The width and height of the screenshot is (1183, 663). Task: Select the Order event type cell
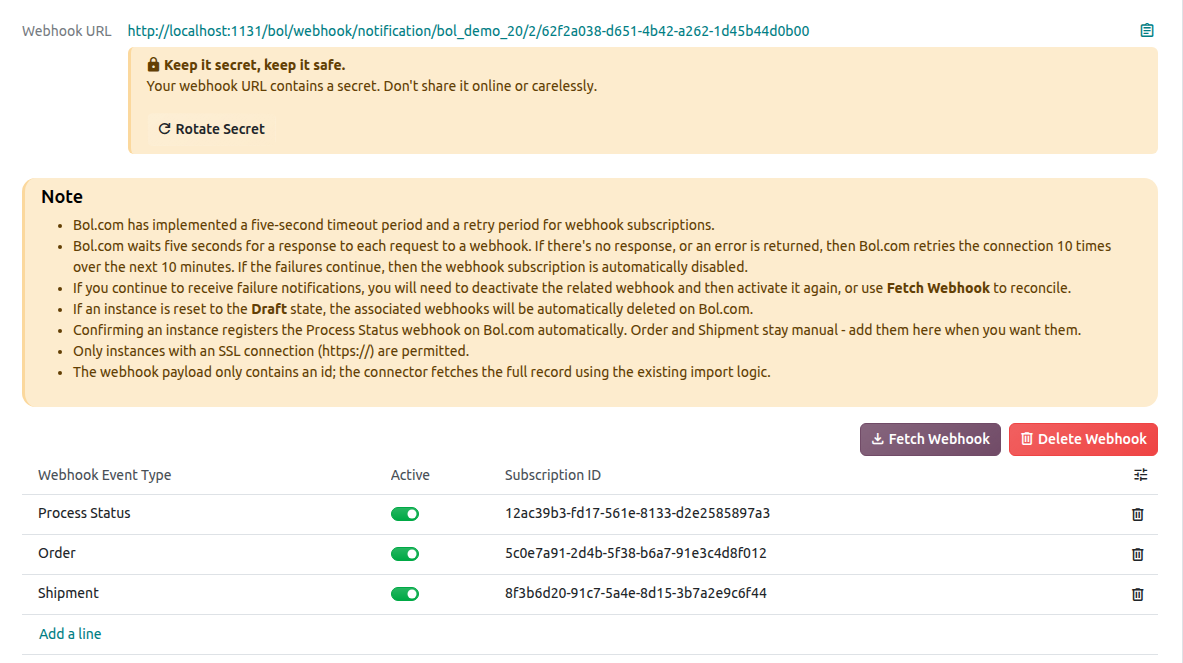57,553
